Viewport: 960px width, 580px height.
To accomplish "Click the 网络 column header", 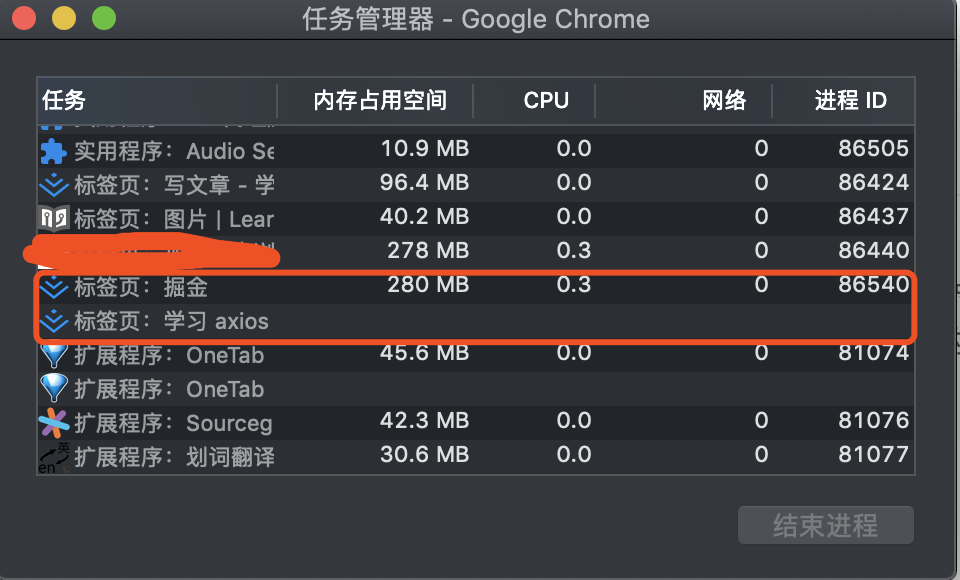I will pos(724,100).
